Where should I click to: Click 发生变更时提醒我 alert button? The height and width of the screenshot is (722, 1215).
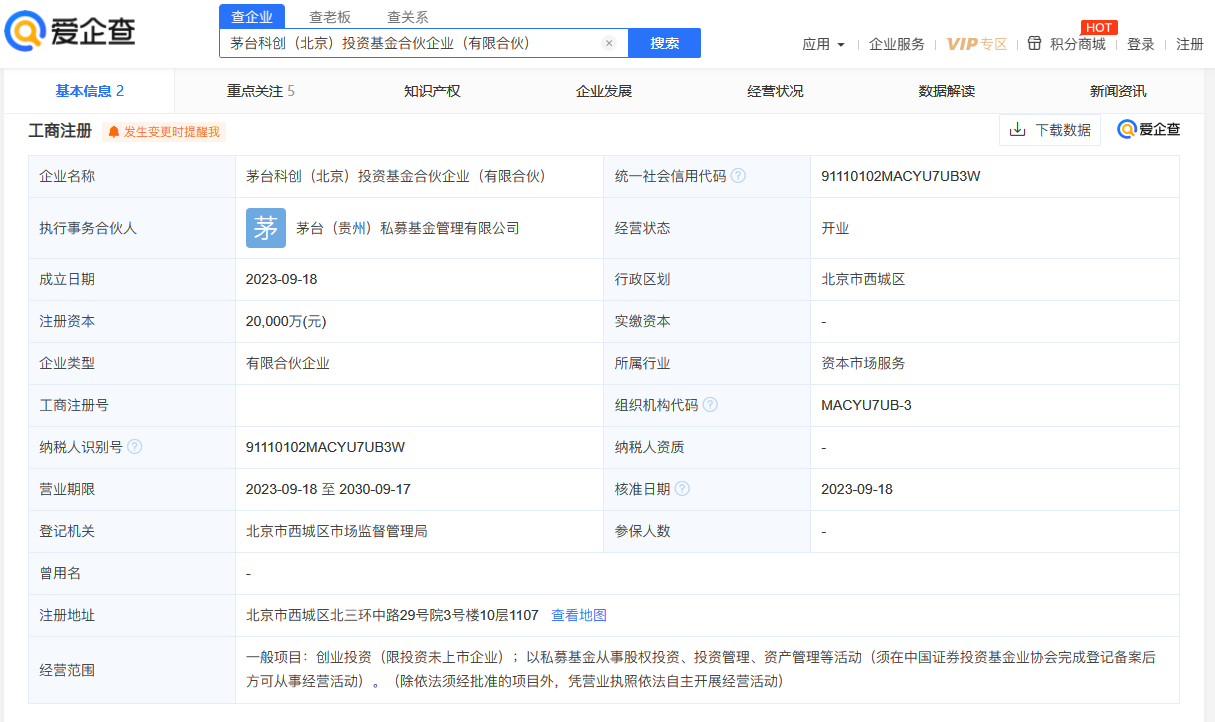(x=164, y=132)
